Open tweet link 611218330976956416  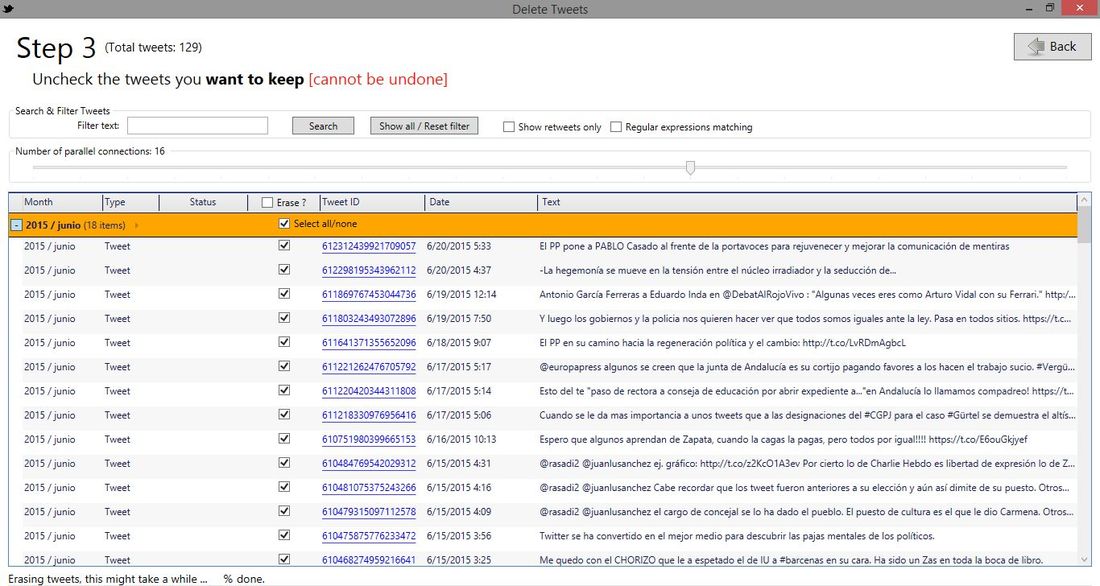click(369, 415)
